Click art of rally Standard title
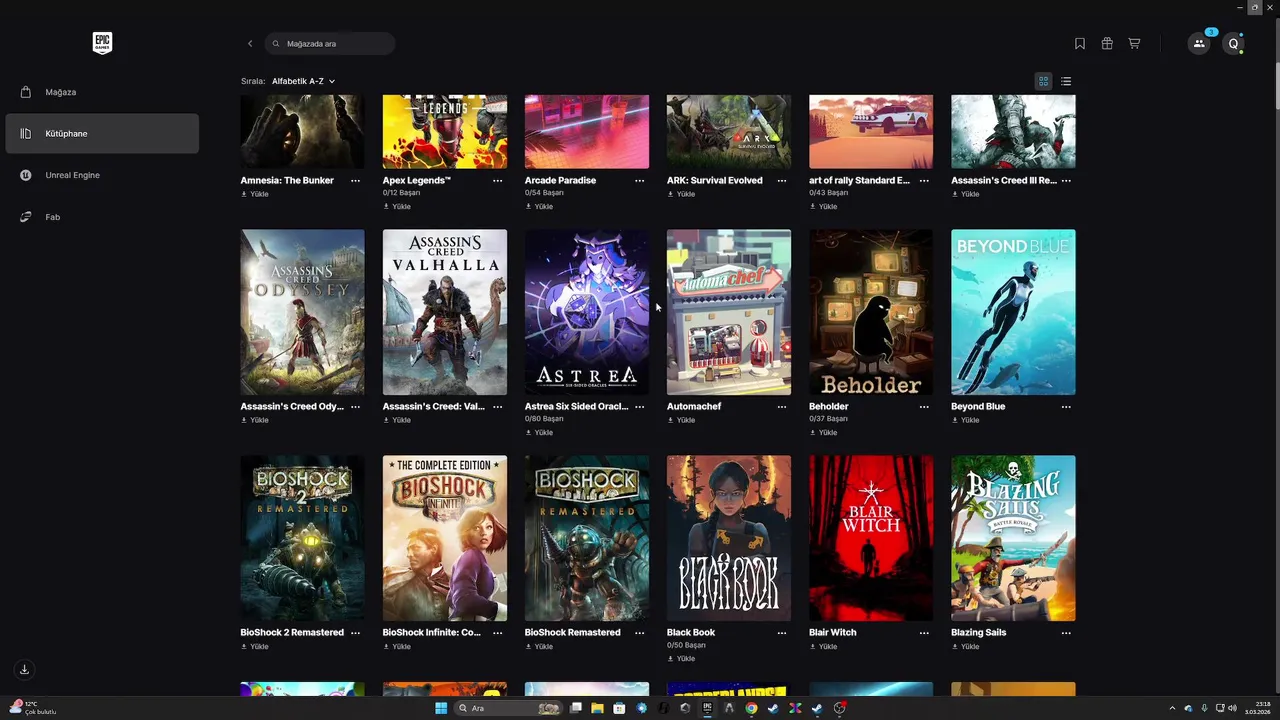This screenshot has width=1280, height=720. (860, 181)
